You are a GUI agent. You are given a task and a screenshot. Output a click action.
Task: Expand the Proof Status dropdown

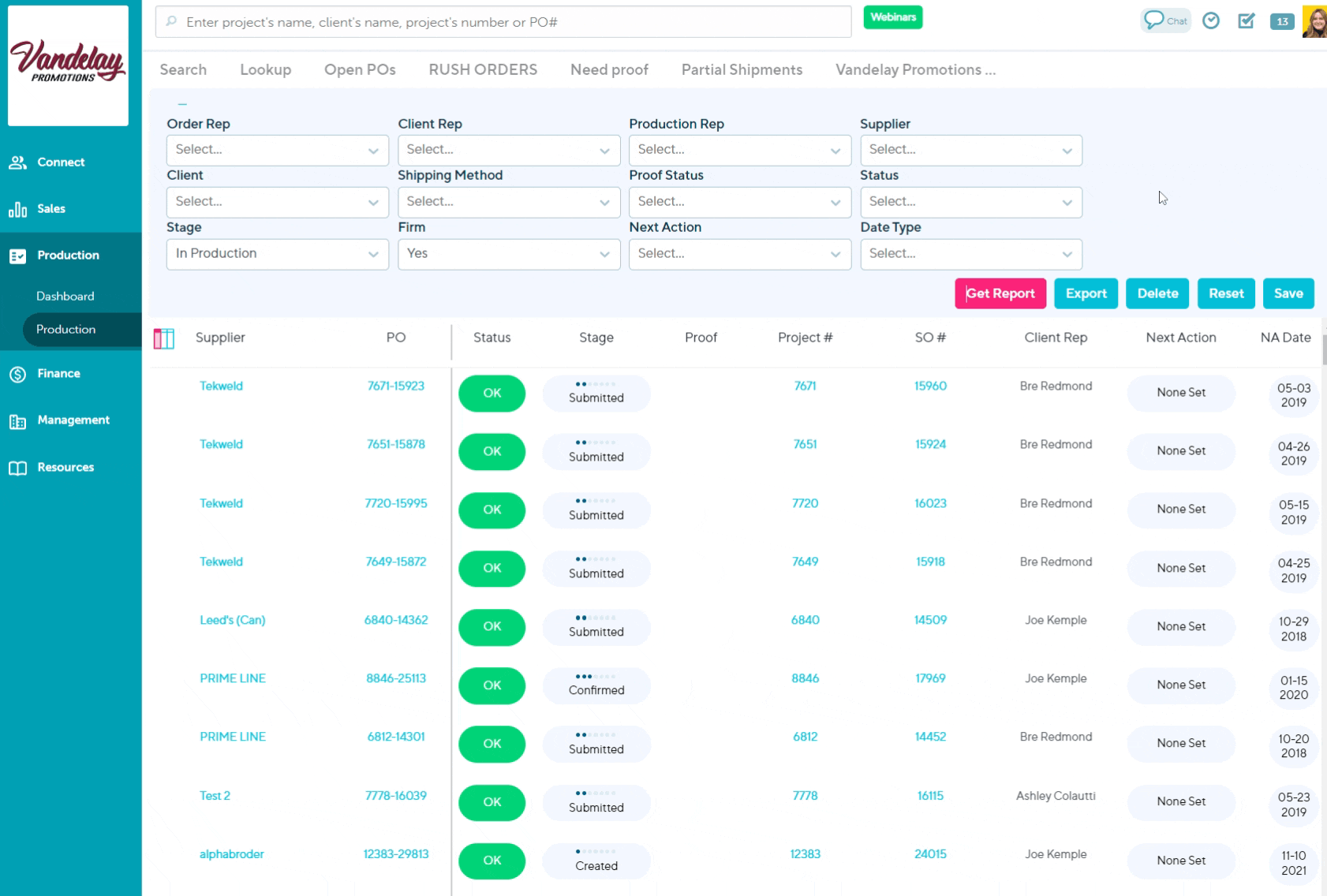click(x=739, y=202)
